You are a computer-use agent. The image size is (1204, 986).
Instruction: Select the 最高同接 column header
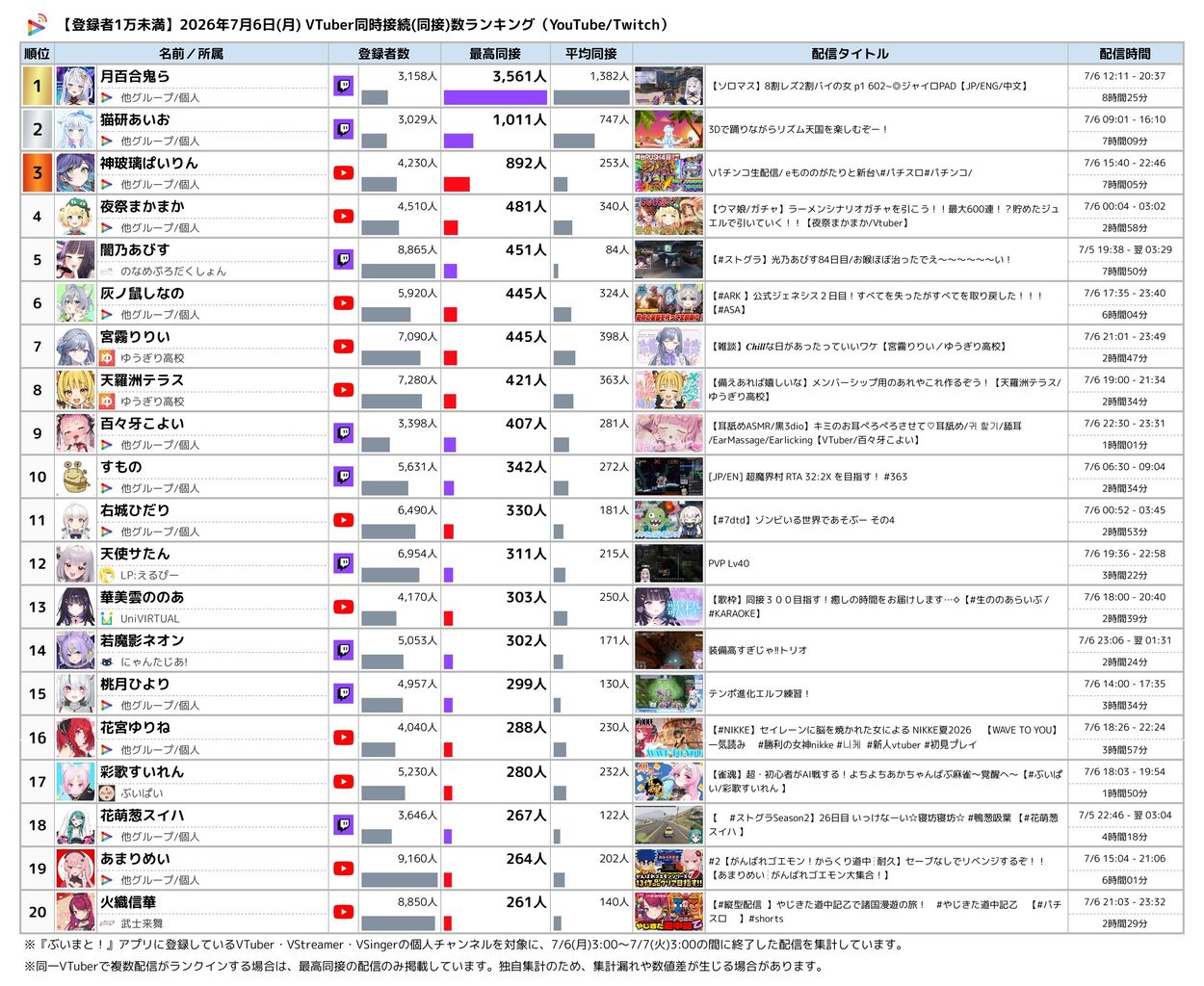(495, 54)
